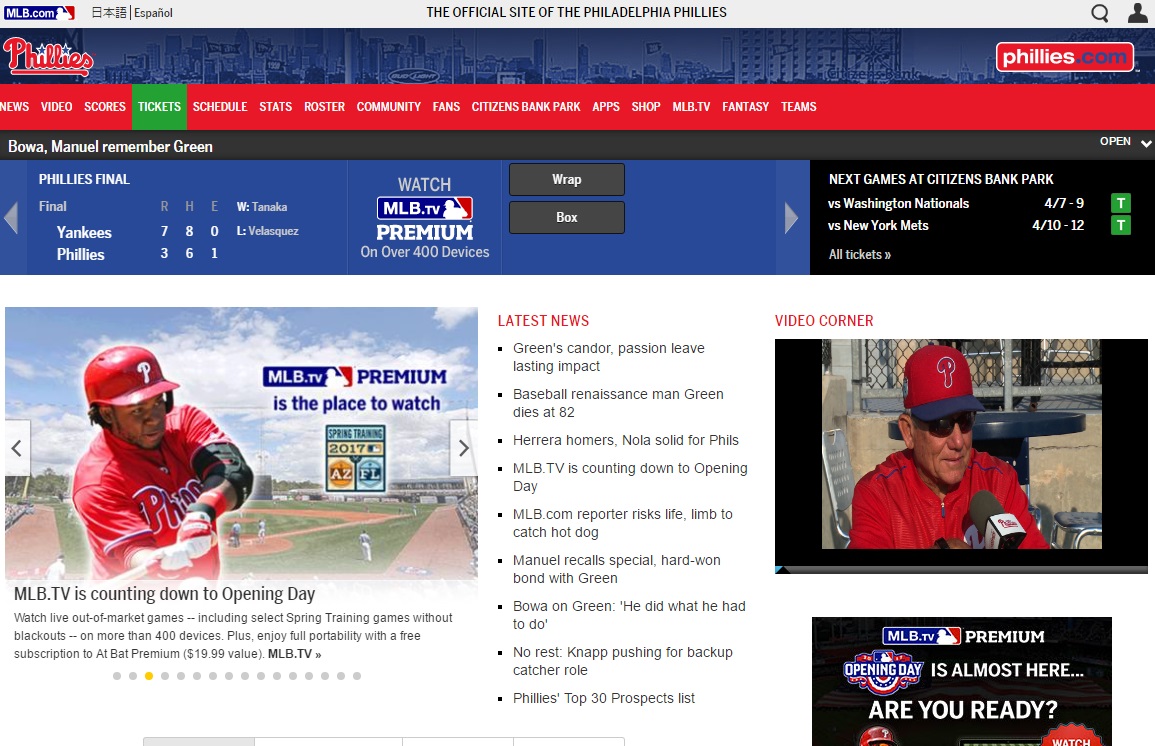
Task: Show next carousel slide arrow
Action: coord(463,448)
